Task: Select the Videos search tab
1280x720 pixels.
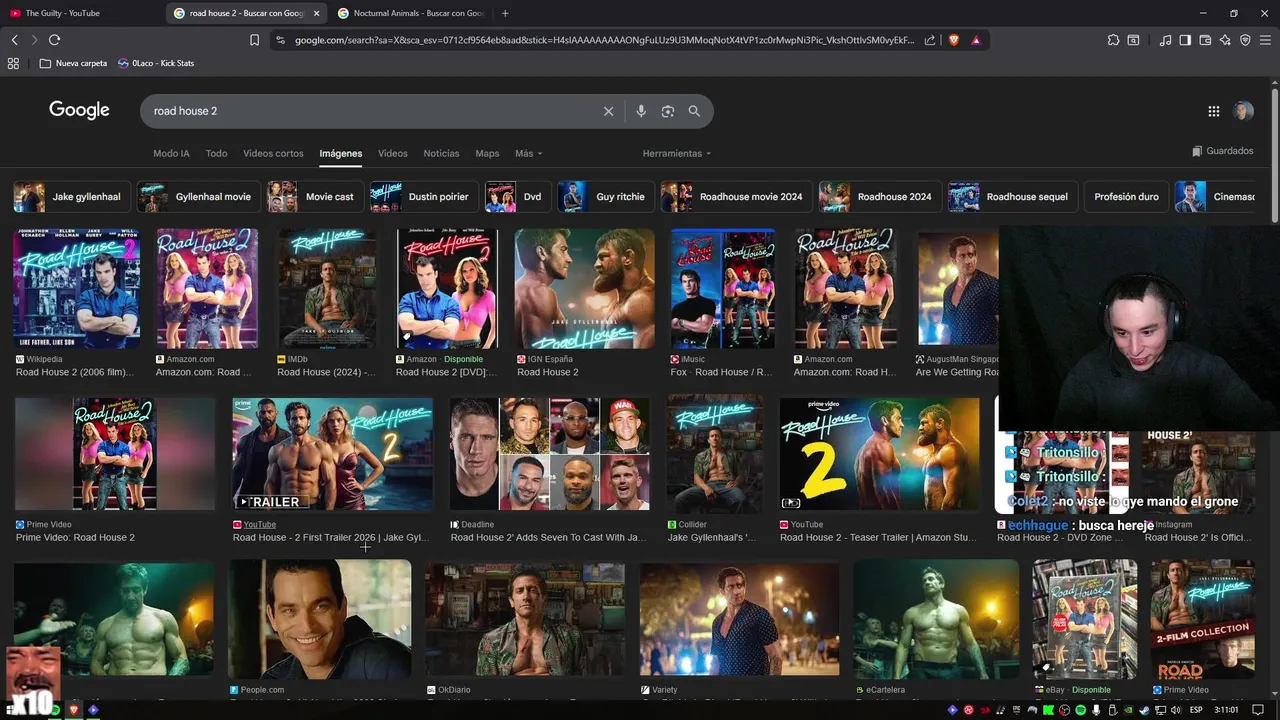Action: coord(392,153)
